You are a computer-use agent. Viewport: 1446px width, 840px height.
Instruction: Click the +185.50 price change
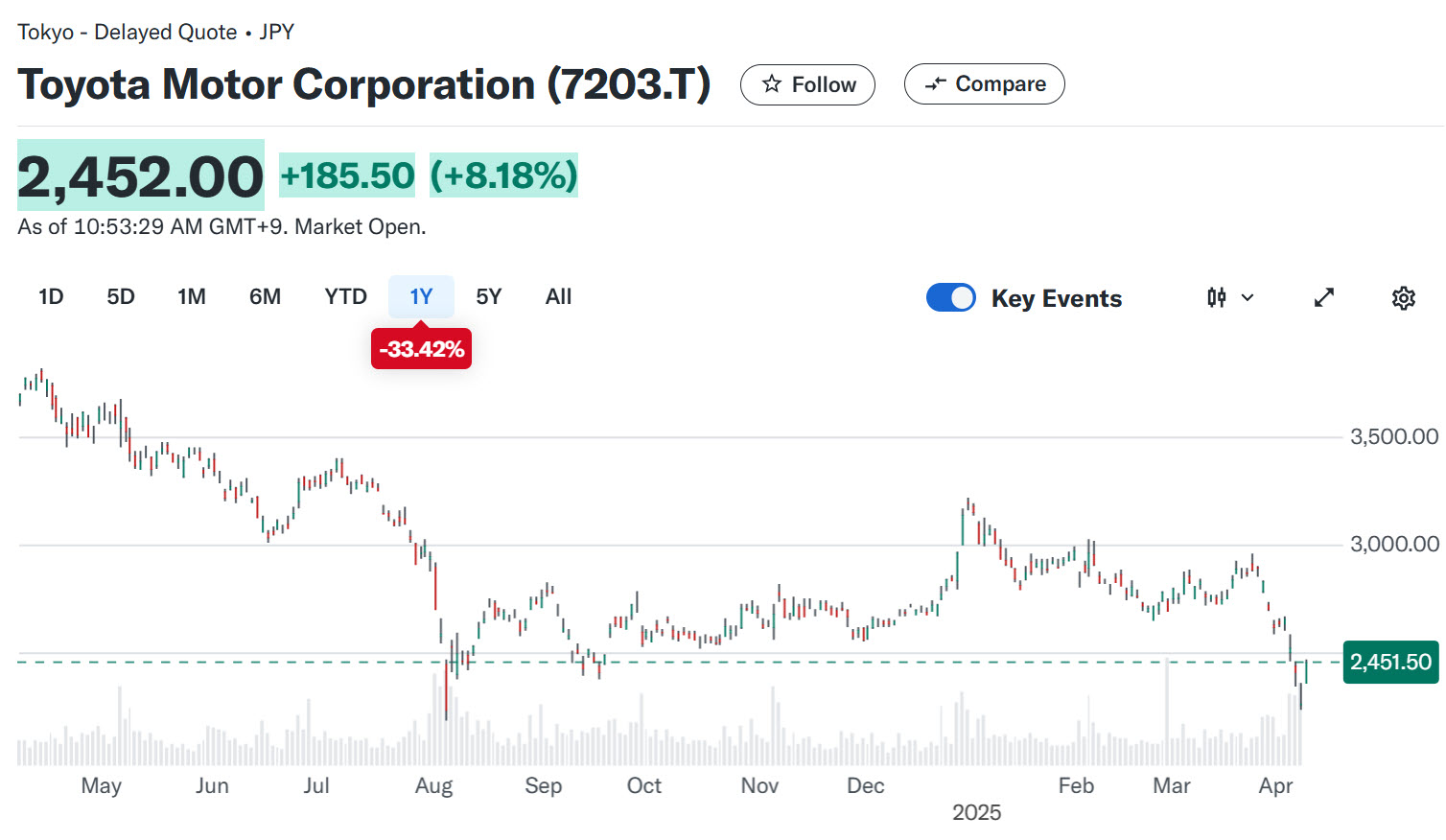347,175
